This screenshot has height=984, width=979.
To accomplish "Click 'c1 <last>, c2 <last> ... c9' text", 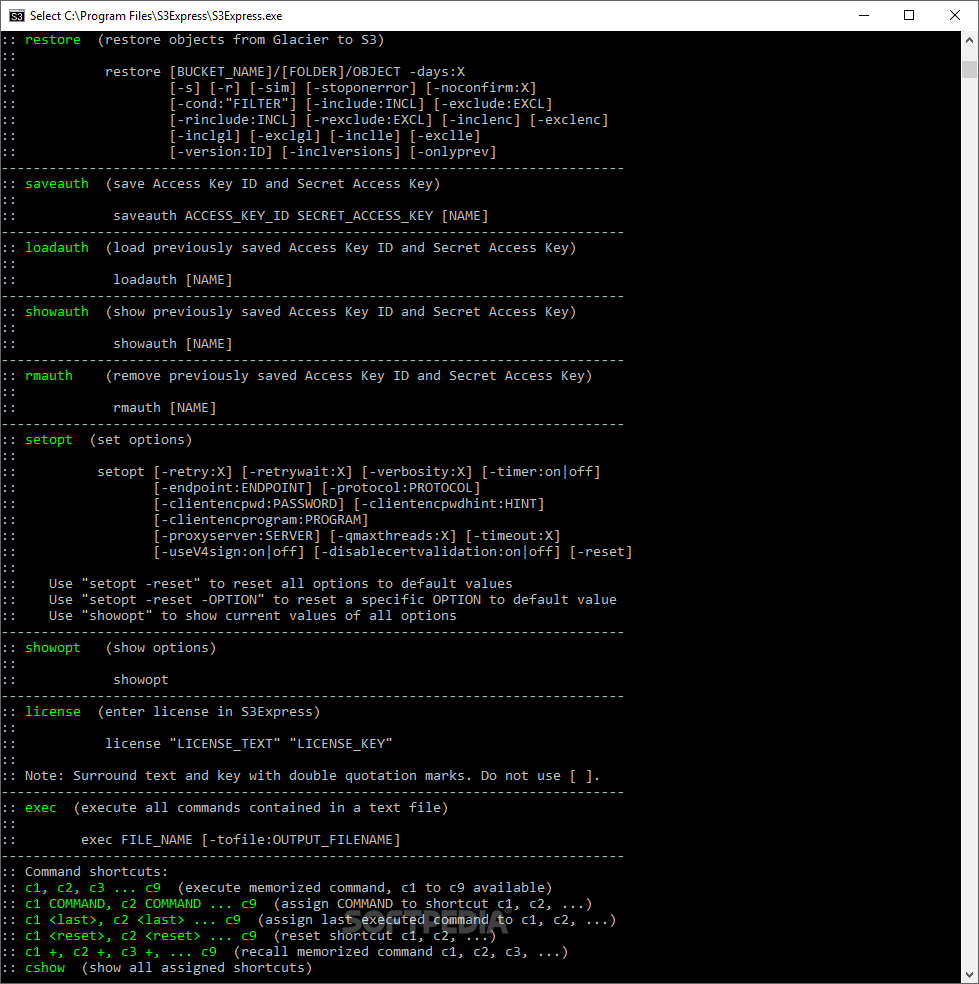I will coord(133,920).
